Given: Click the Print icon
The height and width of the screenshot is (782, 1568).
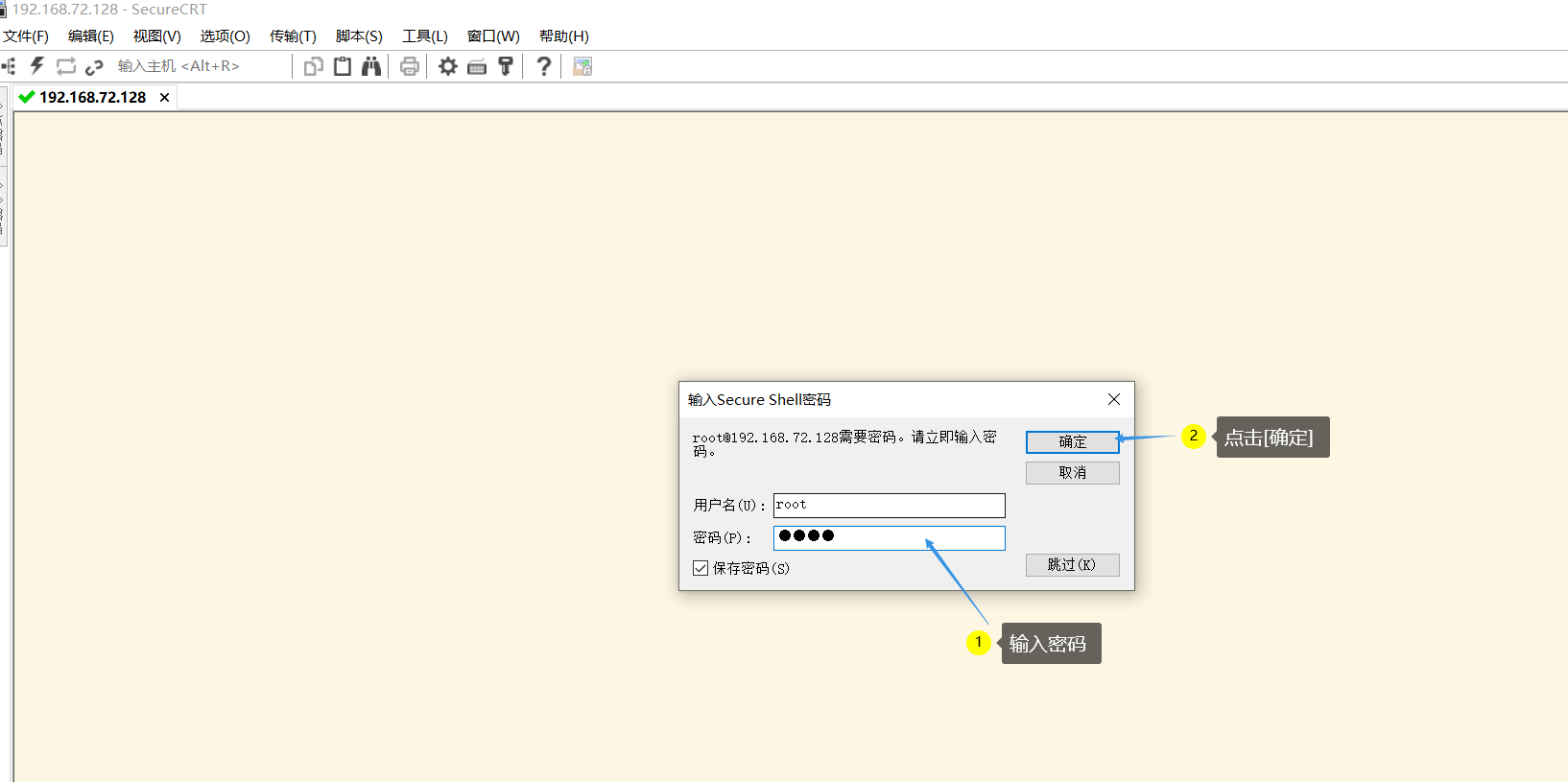Looking at the screenshot, I should coord(410,66).
